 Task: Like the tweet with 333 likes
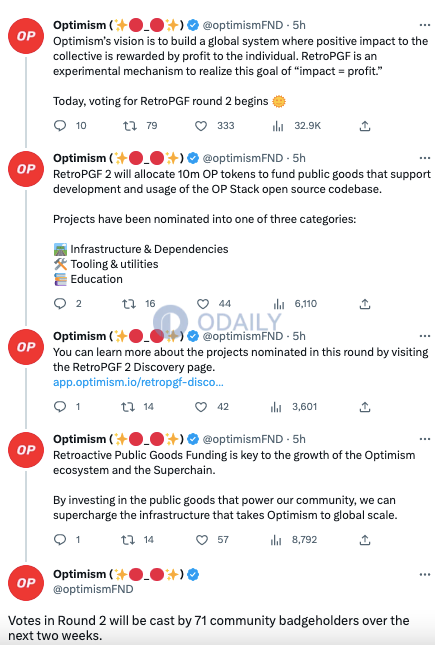(x=201, y=126)
